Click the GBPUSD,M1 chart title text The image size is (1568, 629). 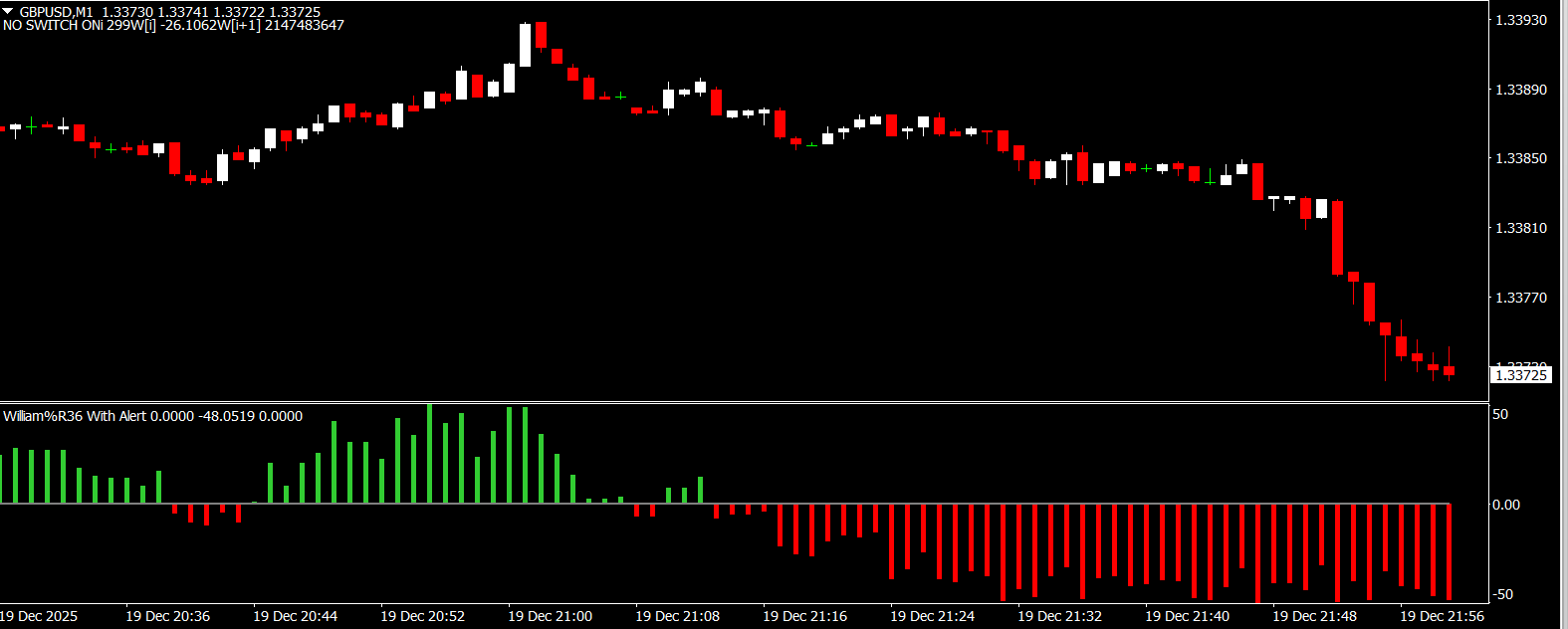56,12
